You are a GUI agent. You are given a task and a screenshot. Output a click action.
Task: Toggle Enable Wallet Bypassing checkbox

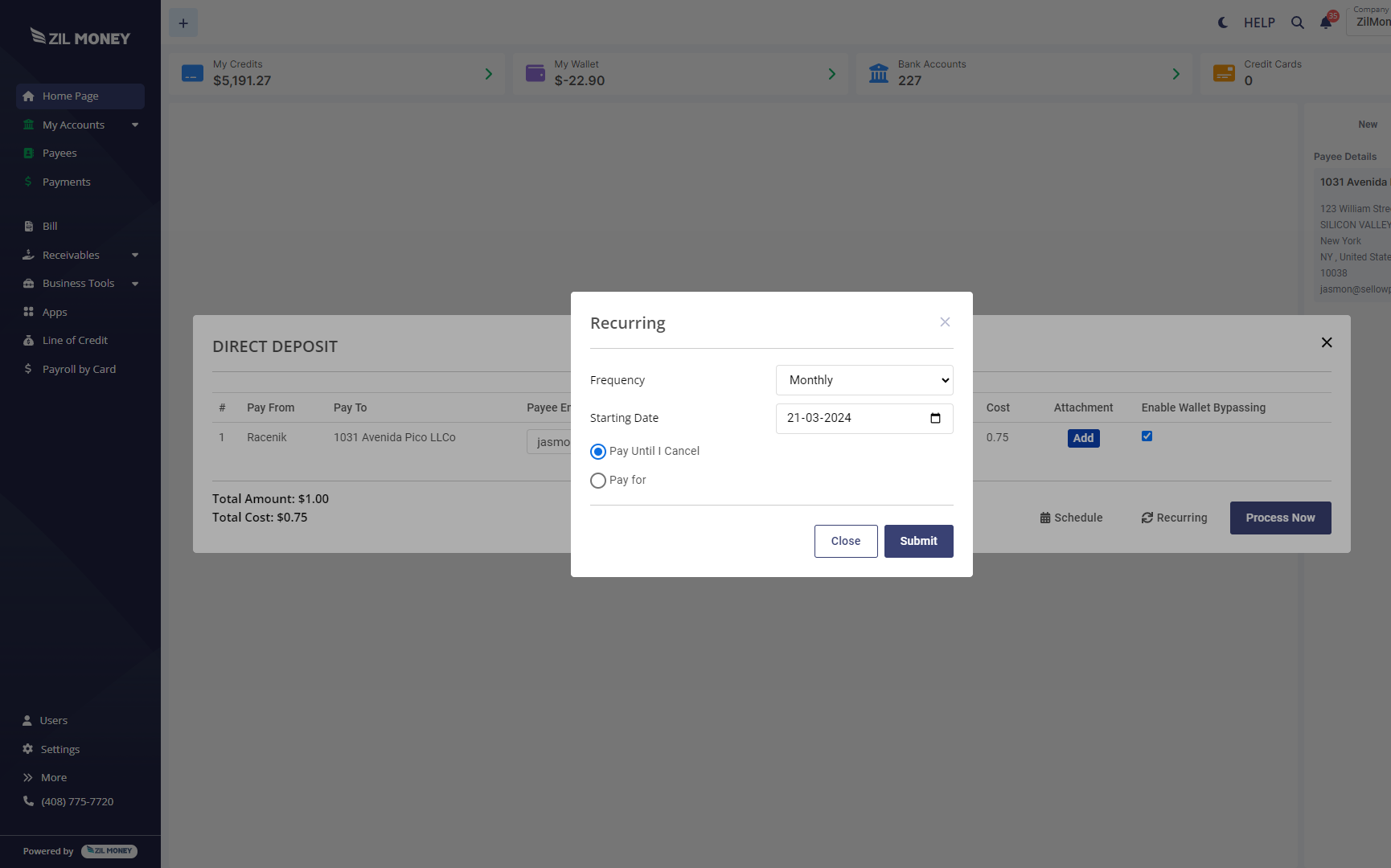(x=1147, y=436)
